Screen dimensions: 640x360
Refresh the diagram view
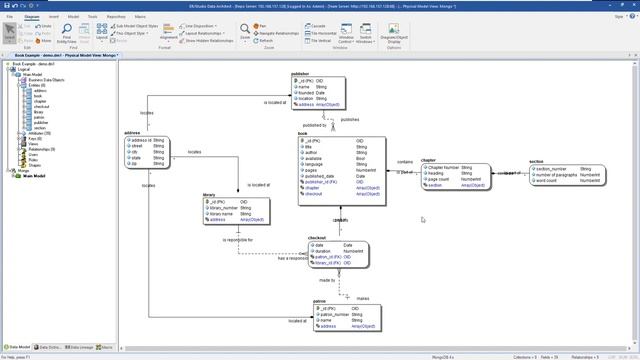[263, 41]
